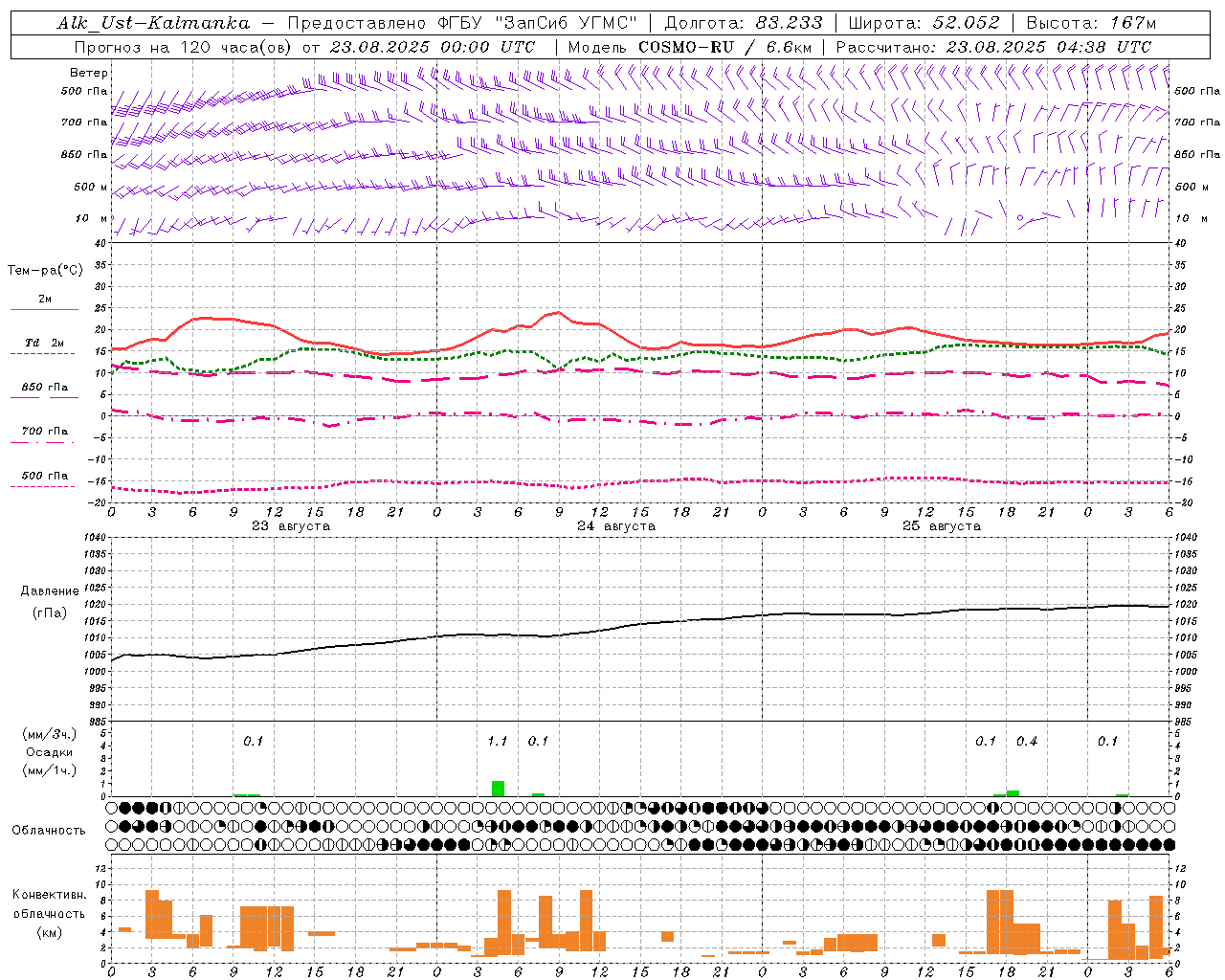Click the red 2м temperature legend line

pos(44,309)
